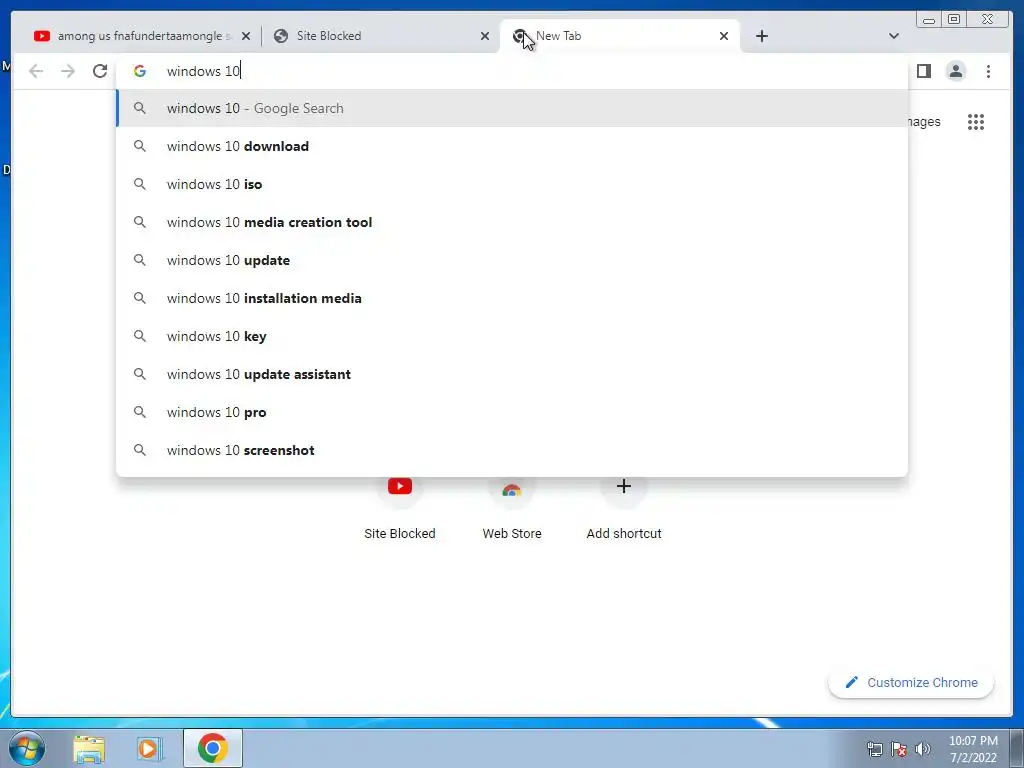1024x768 pixels.
Task: Open the volume speaker tray icon
Action: tap(922, 749)
